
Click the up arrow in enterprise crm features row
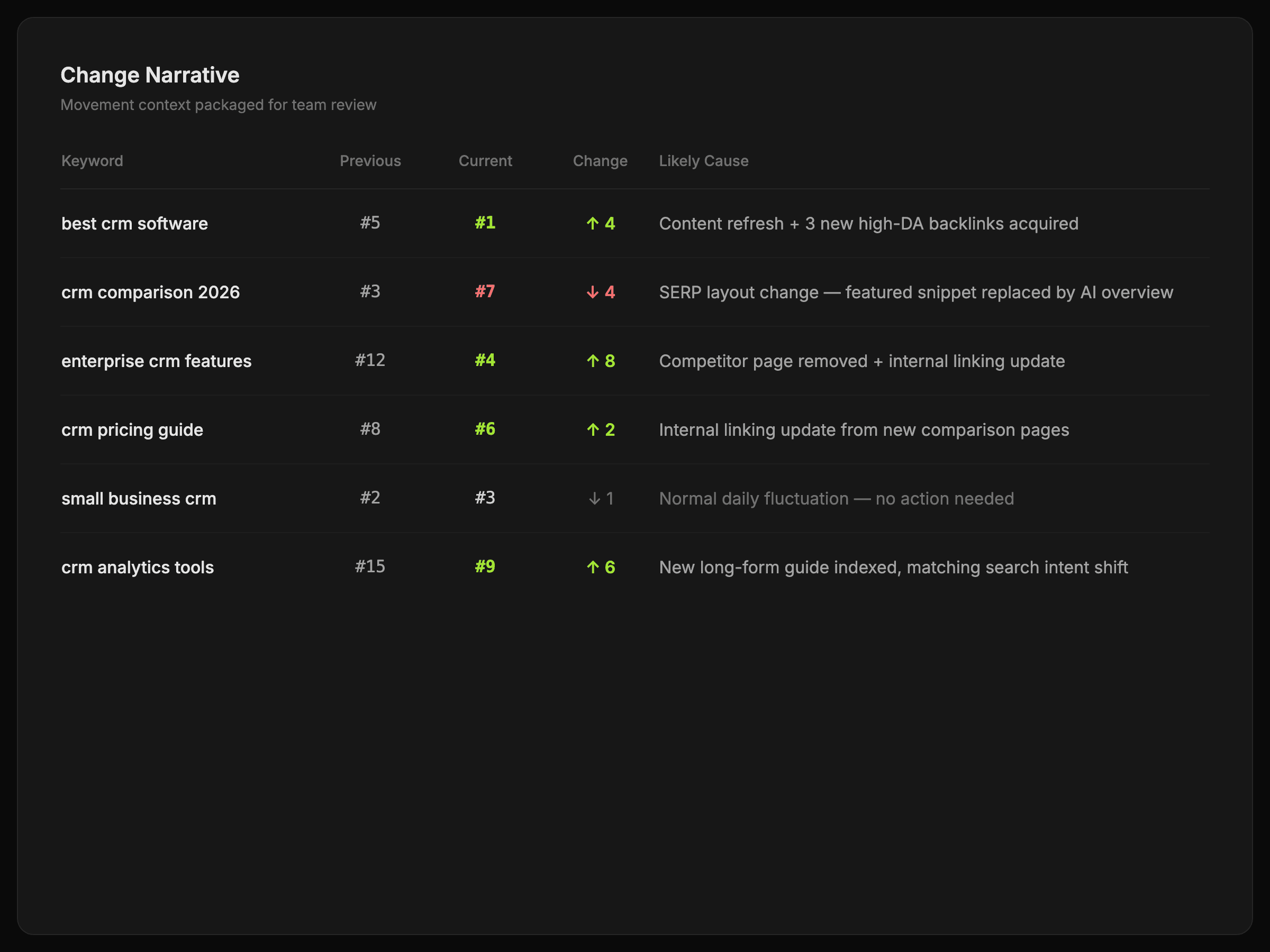(593, 361)
